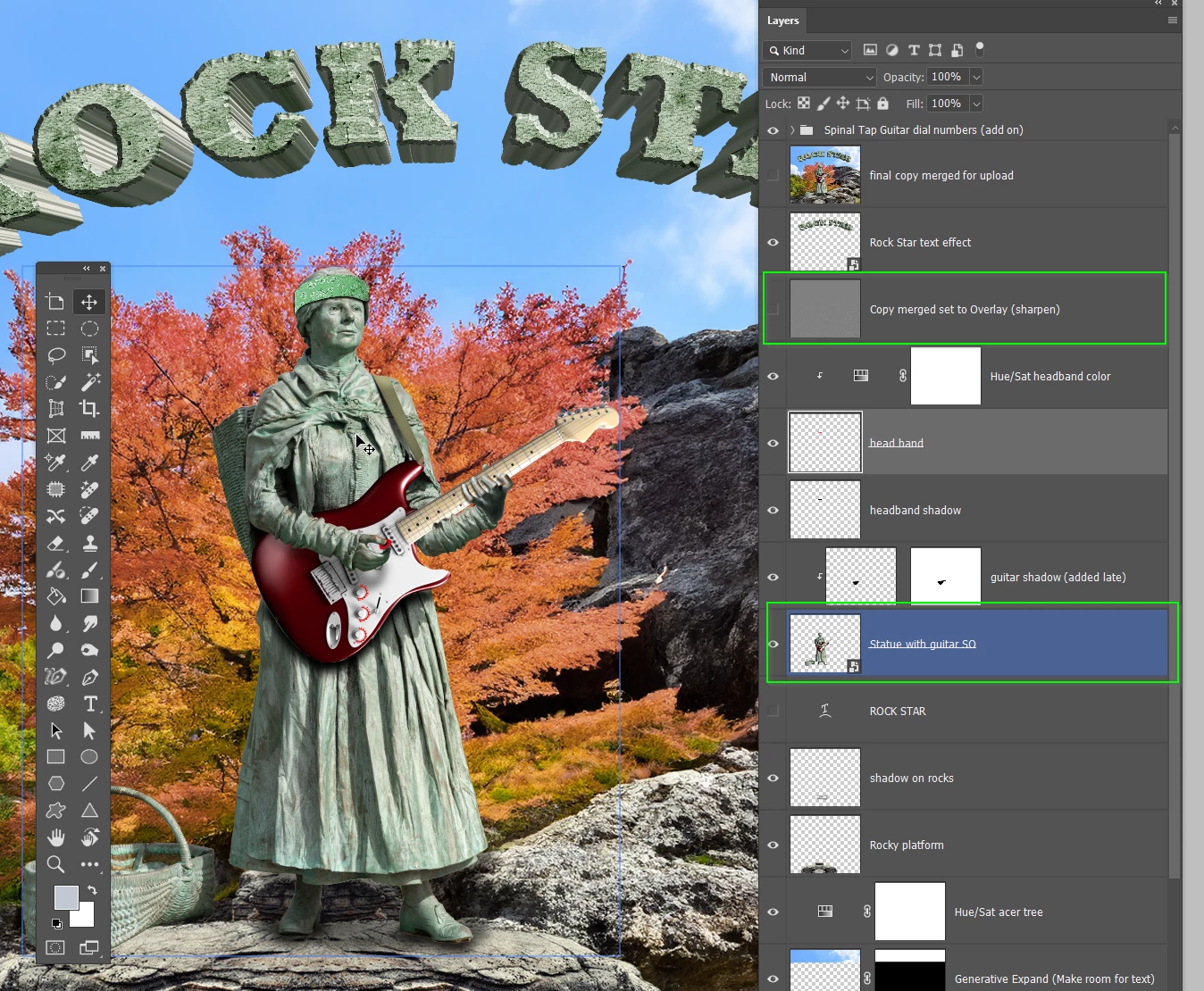Select the Quick Selection brush tool

pyautogui.click(x=55, y=382)
